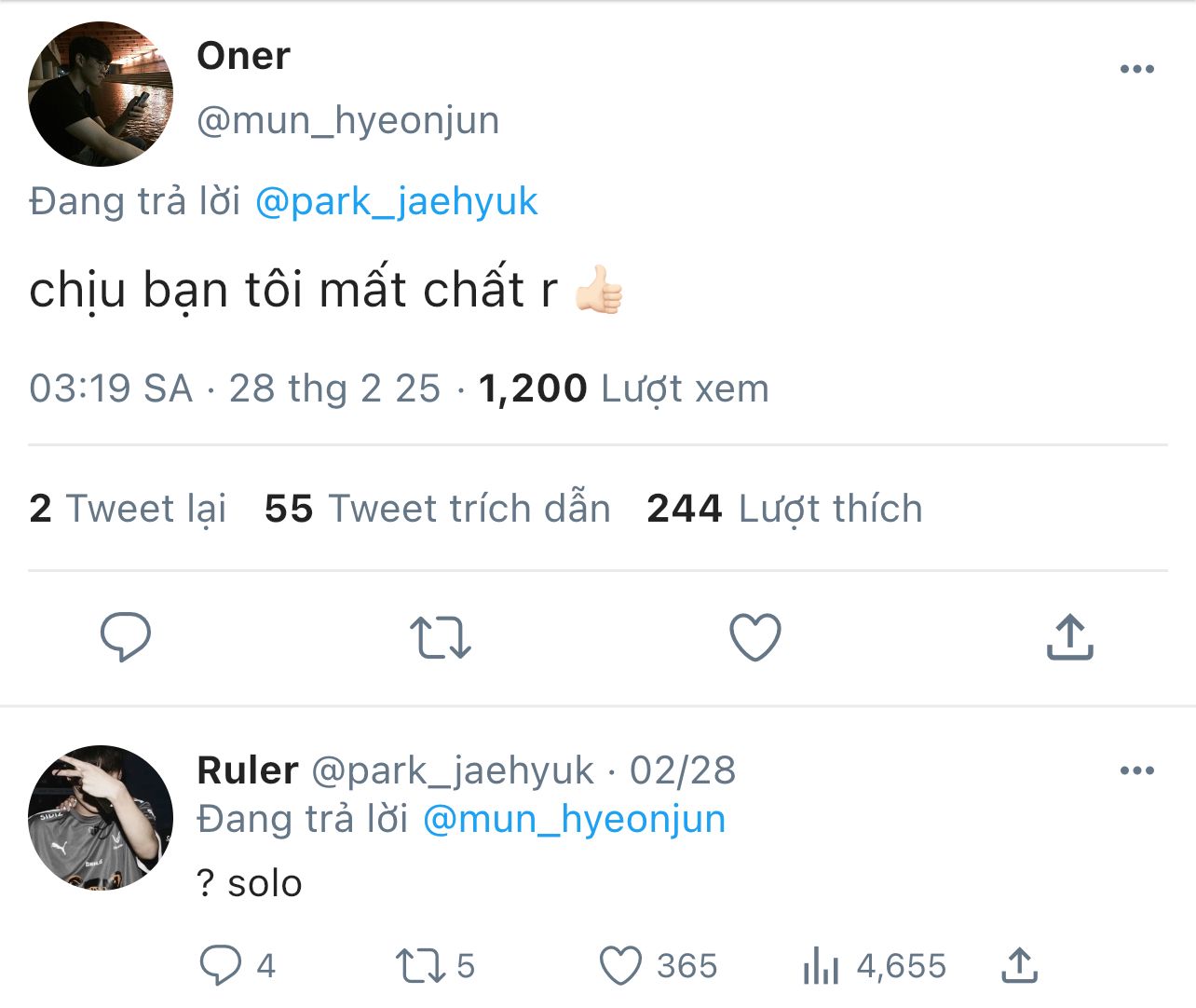Open Ruler's profile by display name

tap(247, 770)
